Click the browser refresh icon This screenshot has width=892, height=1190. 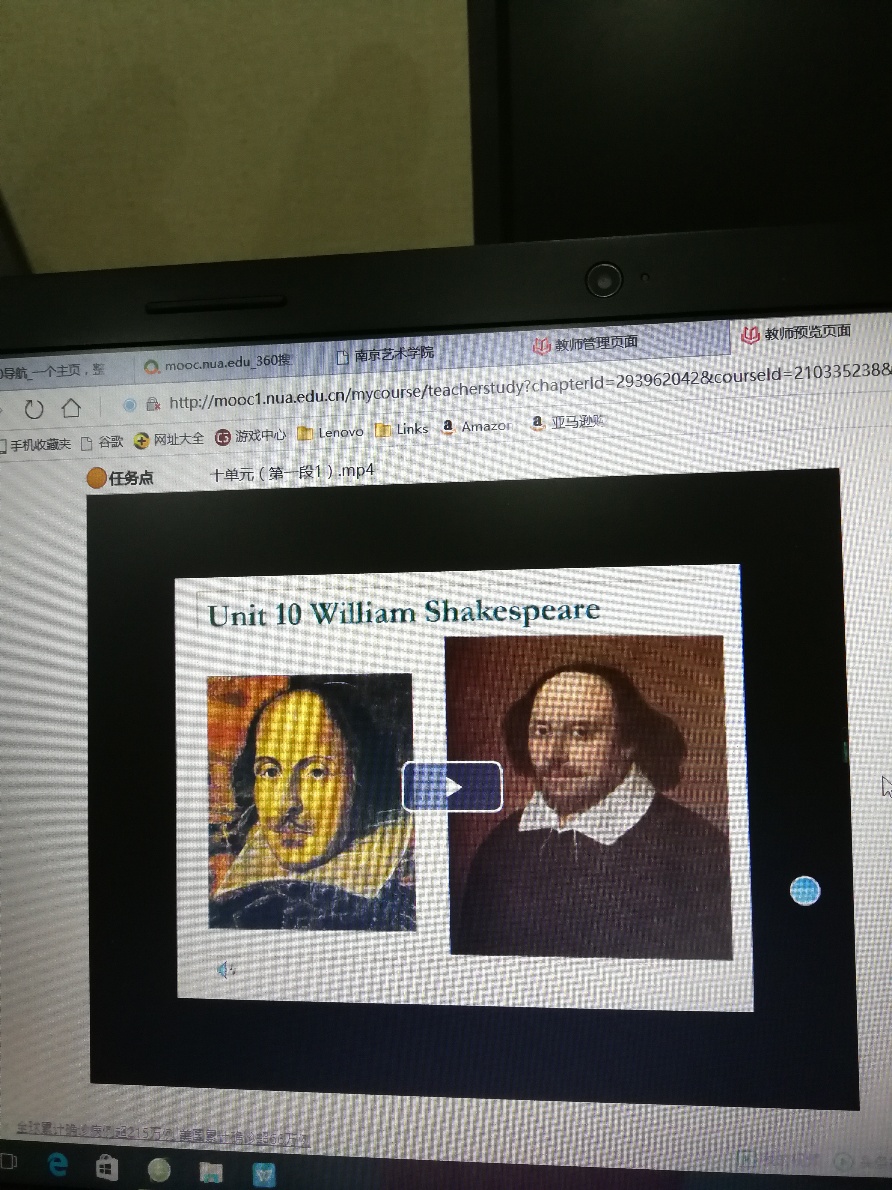[x=33, y=410]
